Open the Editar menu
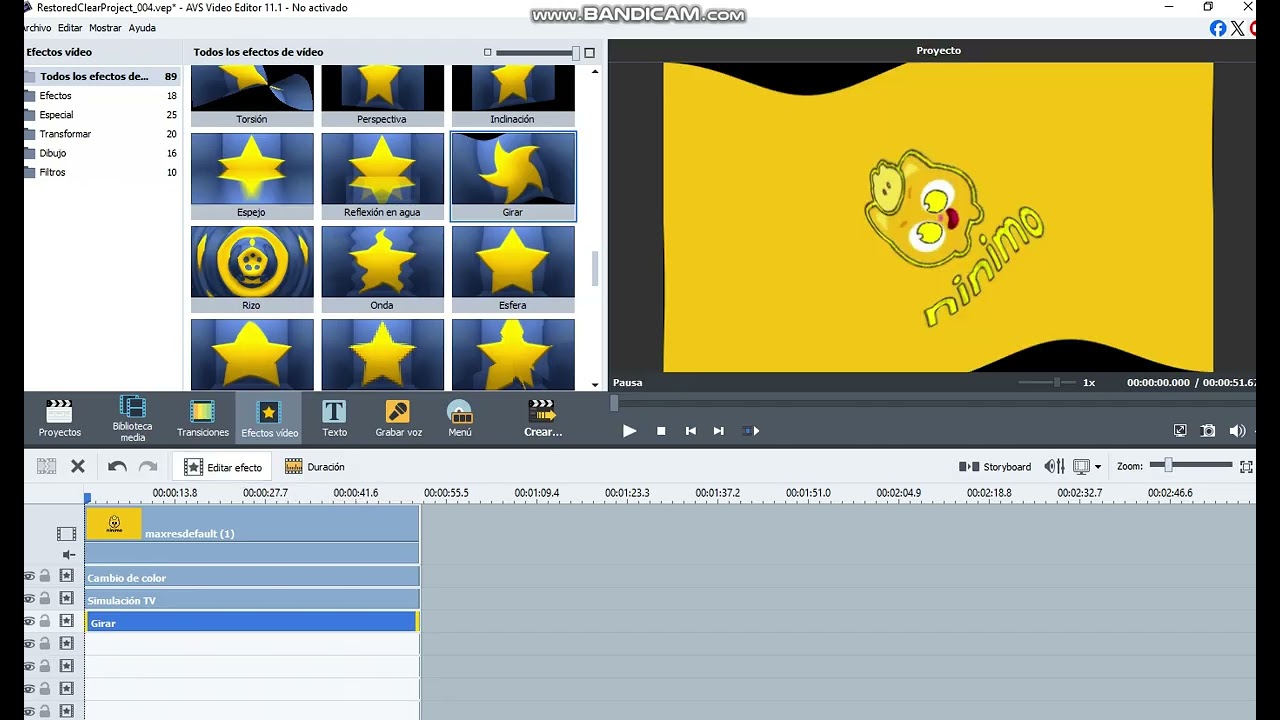The image size is (1280, 720). coord(70,28)
